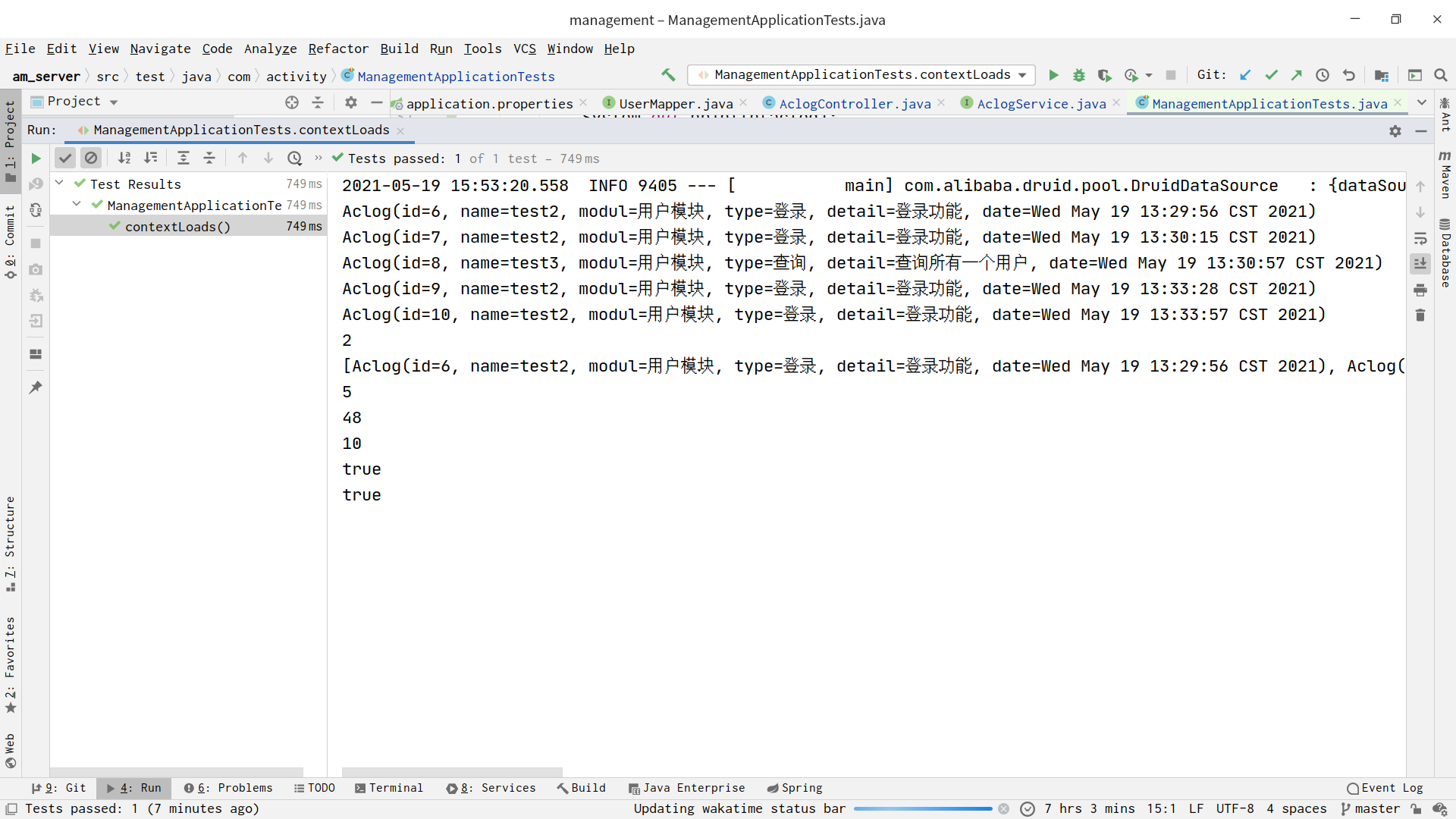Print console output icon
The image size is (1456, 819).
[1420, 290]
